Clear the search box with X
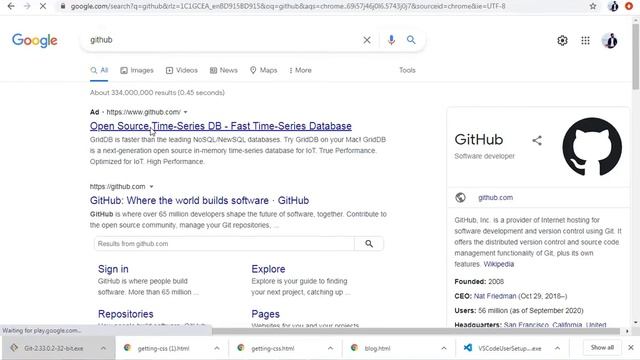This screenshot has height=360, width=640. click(367, 40)
